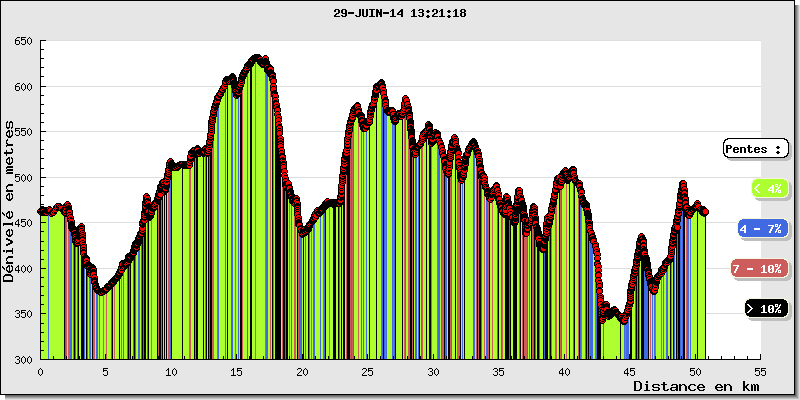800x400 pixels.
Task: Click the 0 km distance tick label
Action: click(x=40, y=371)
